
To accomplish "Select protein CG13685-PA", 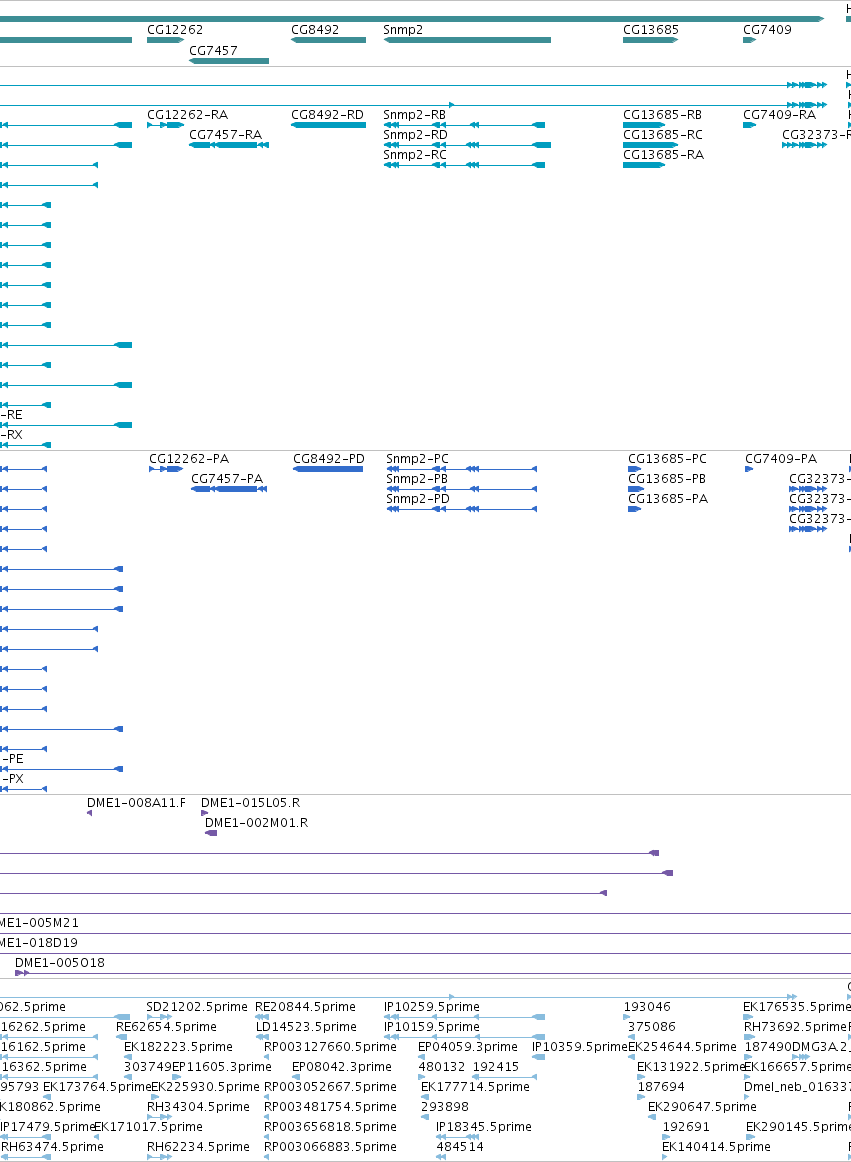I will pyautogui.click(x=668, y=499).
